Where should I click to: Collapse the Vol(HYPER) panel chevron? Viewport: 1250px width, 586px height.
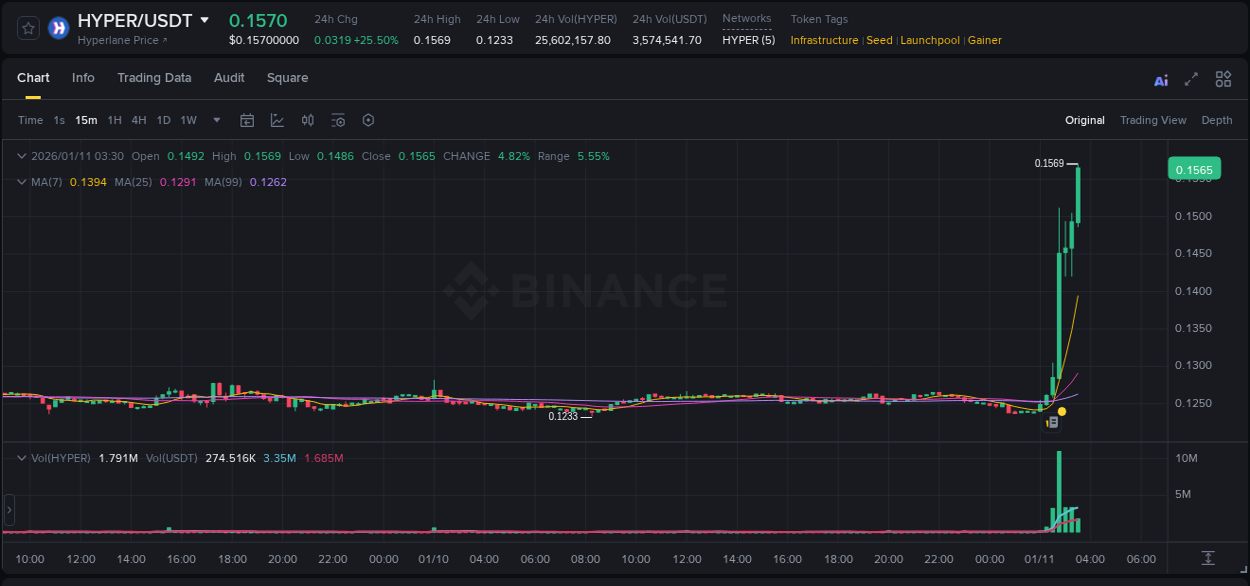click(21, 457)
